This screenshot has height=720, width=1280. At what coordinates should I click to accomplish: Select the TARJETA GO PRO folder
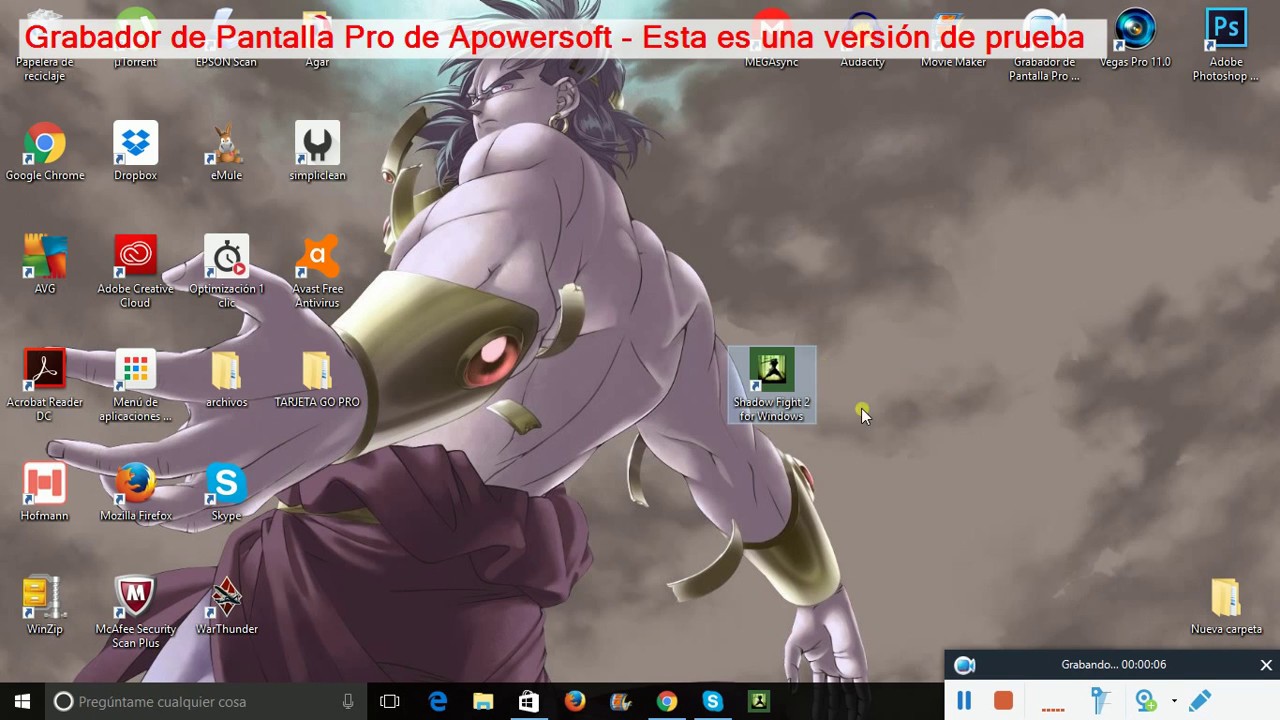click(x=317, y=379)
